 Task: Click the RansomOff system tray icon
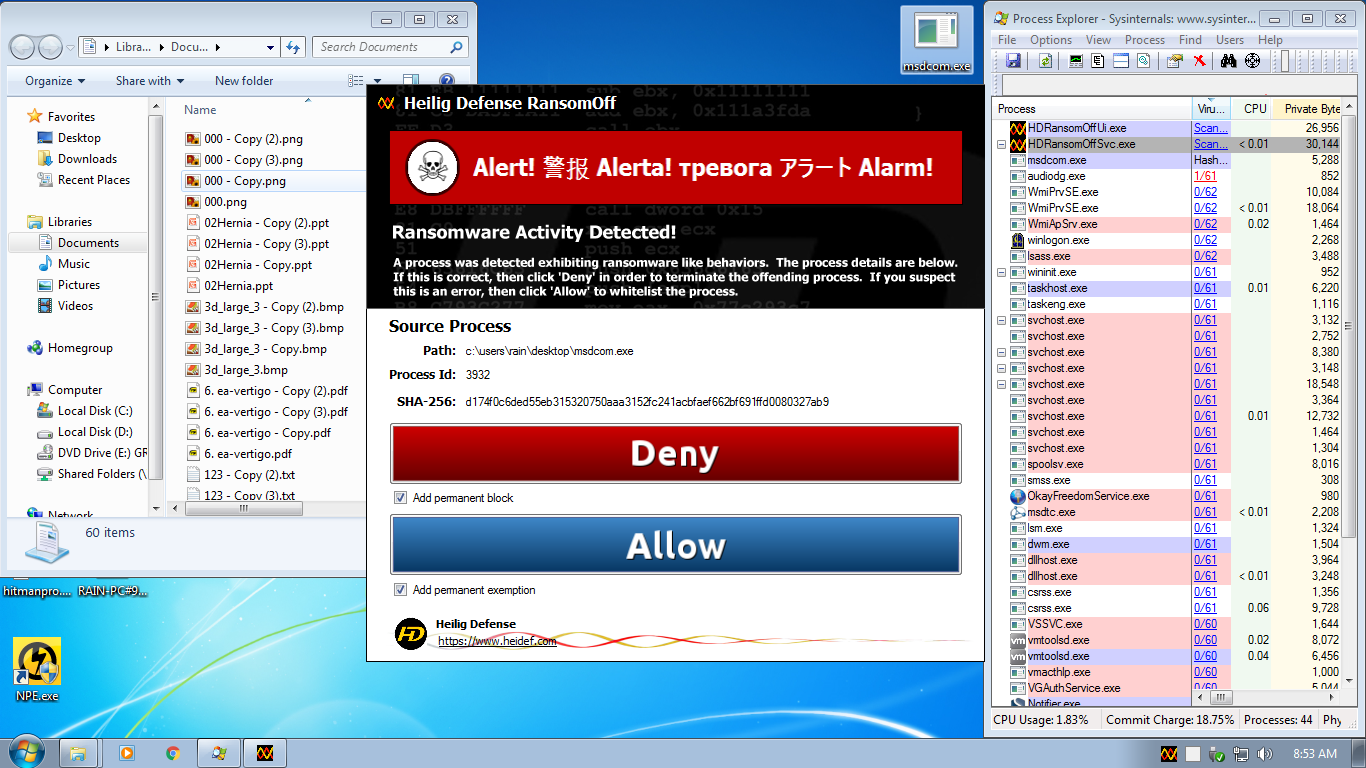tap(1169, 753)
